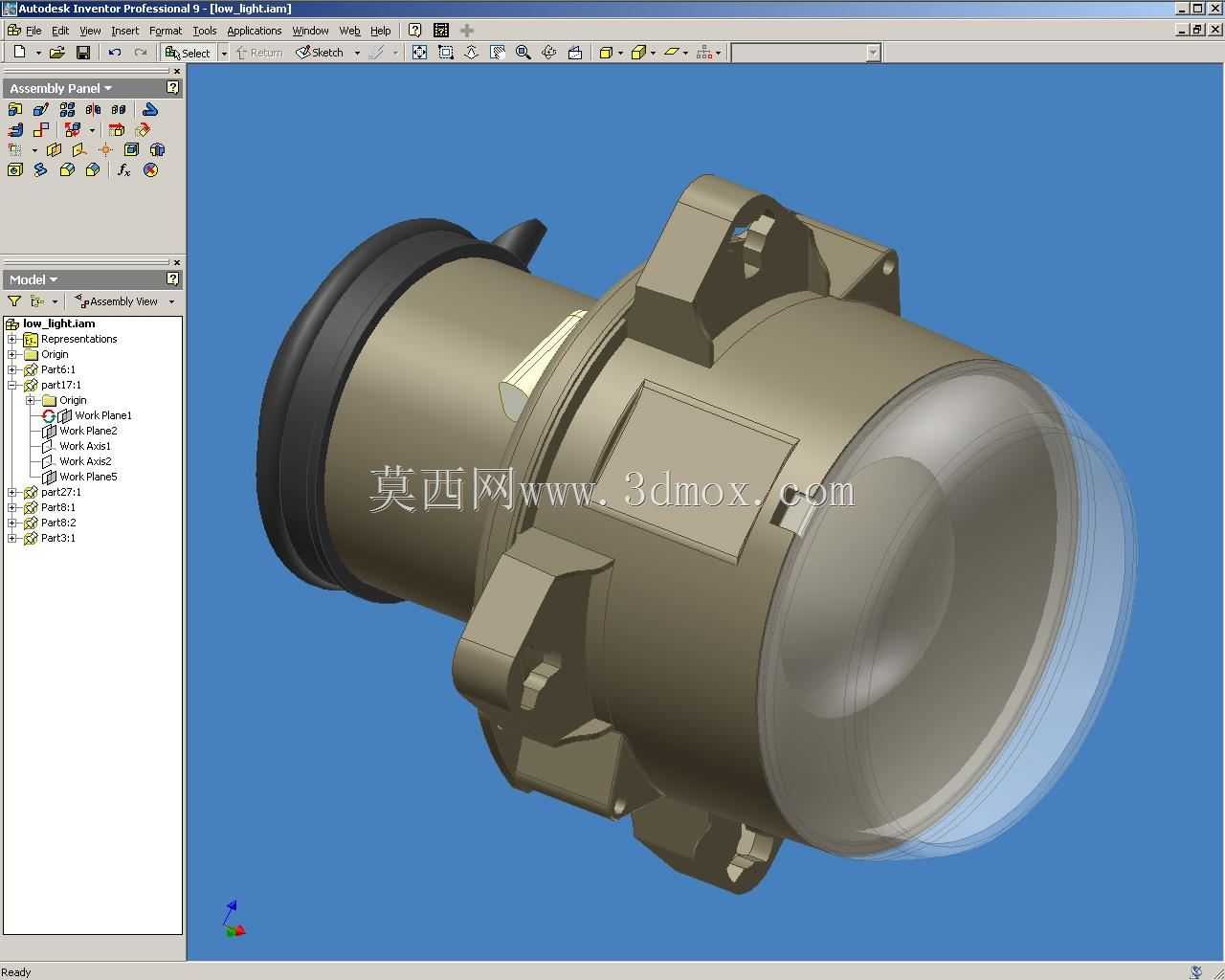Open the File menu

33,31
